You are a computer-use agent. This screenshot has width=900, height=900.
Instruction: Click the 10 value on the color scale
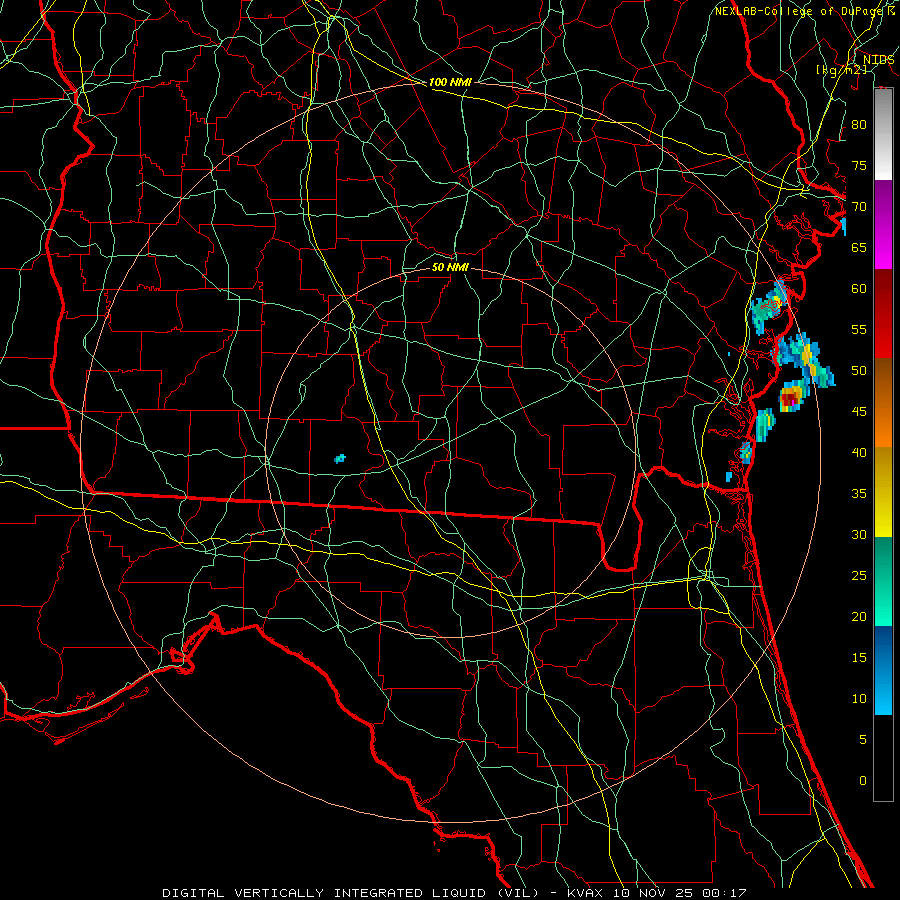click(859, 699)
